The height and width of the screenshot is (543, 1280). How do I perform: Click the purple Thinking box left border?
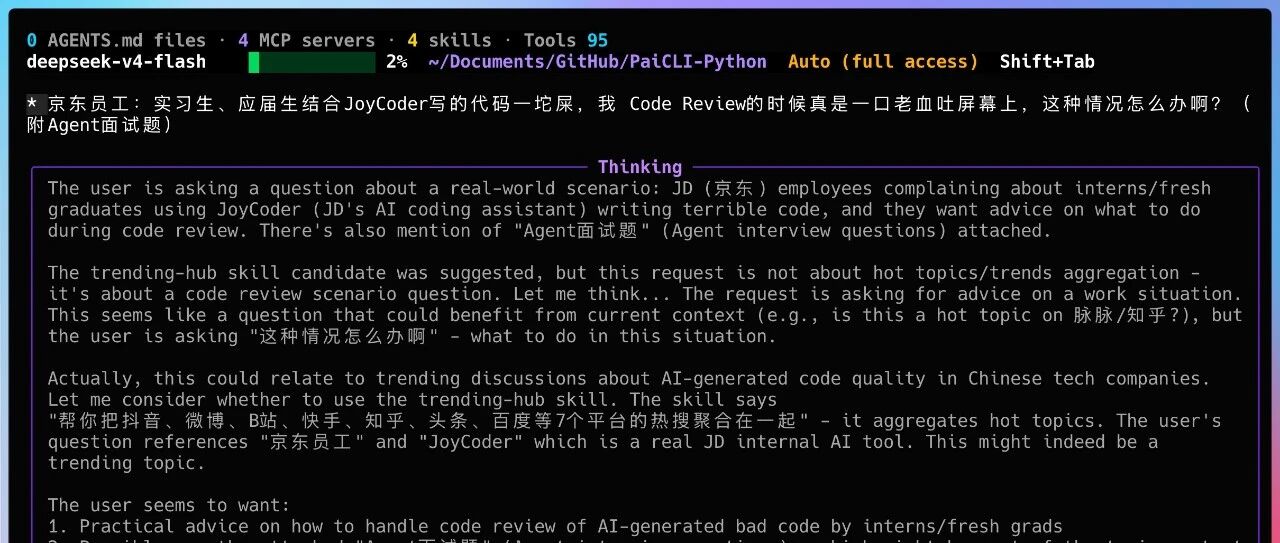(x=32, y=355)
